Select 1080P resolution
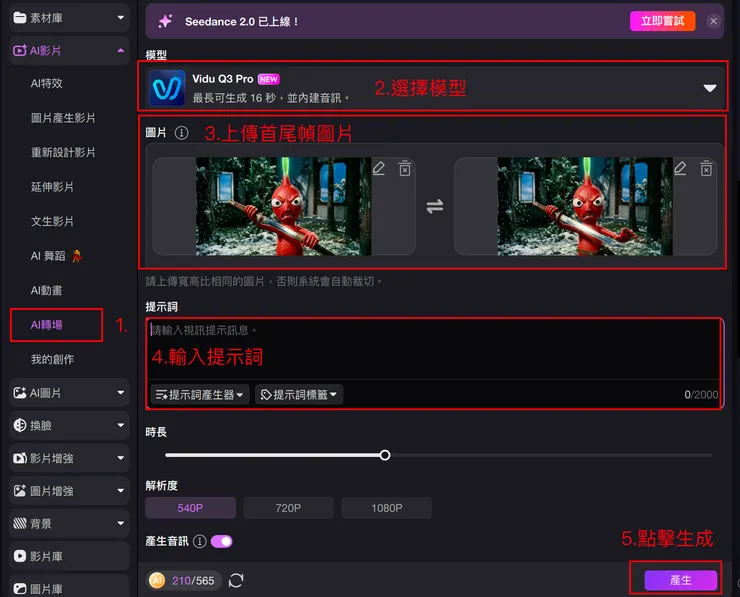740x597 pixels. click(x=387, y=508)
